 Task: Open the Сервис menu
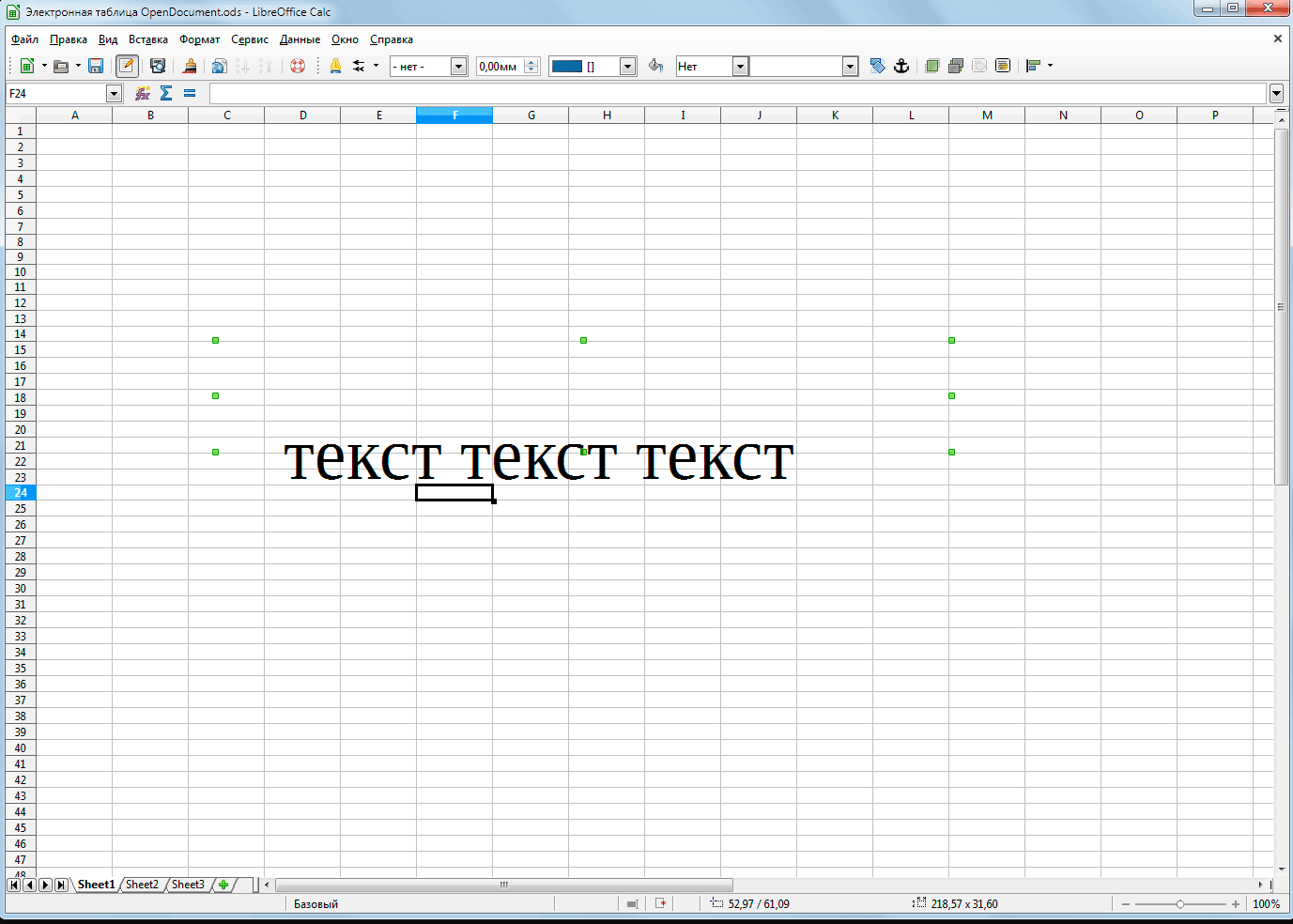[x=250, y=39]
